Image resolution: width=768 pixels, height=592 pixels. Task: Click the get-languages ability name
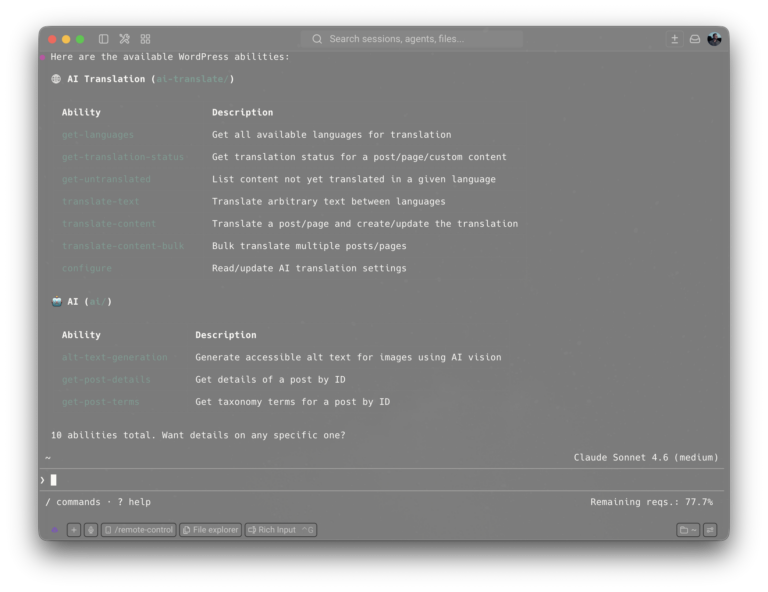[x=97, y=135]
